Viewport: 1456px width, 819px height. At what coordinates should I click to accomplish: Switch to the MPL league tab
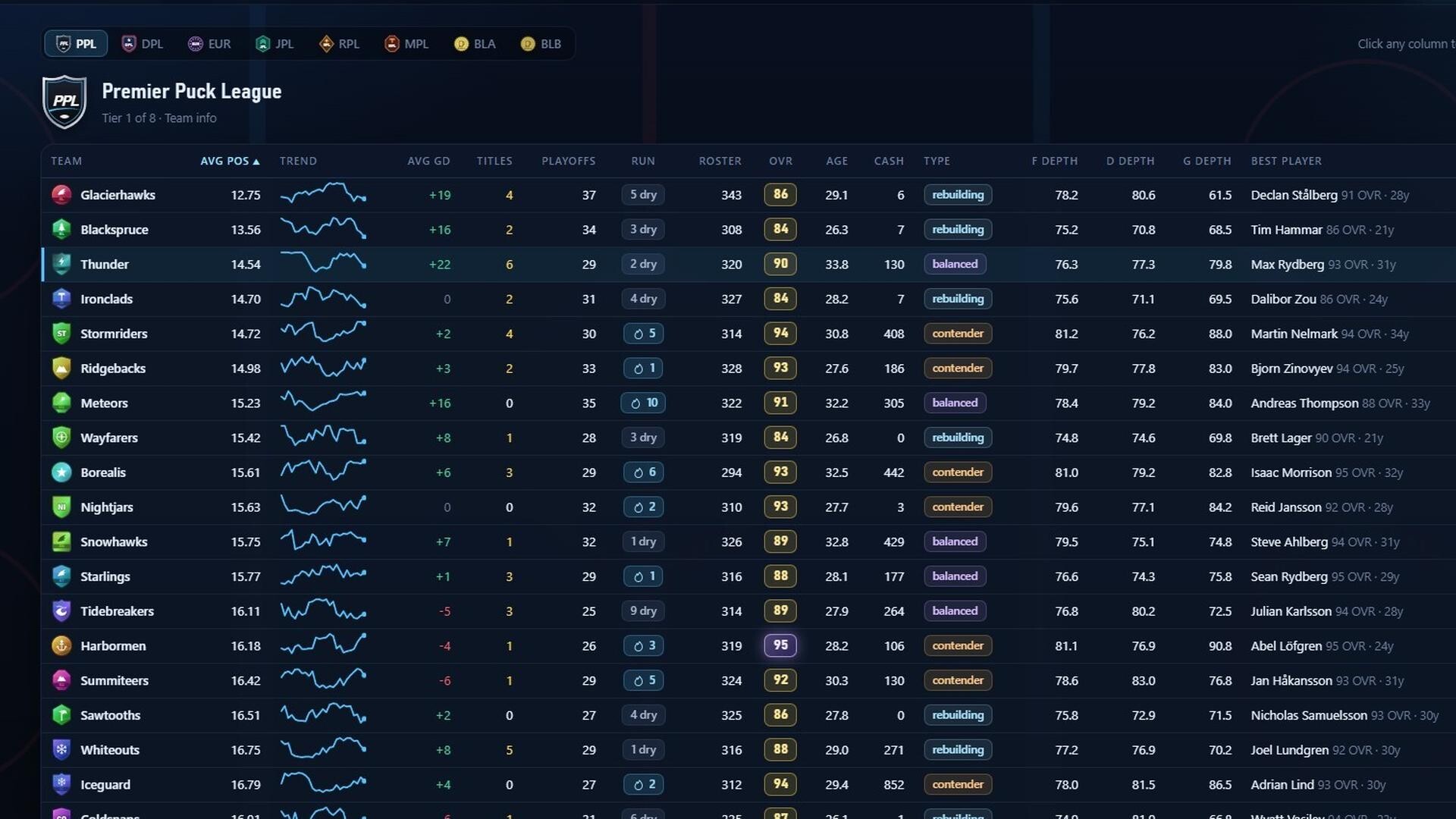click(x=406, y=44)
